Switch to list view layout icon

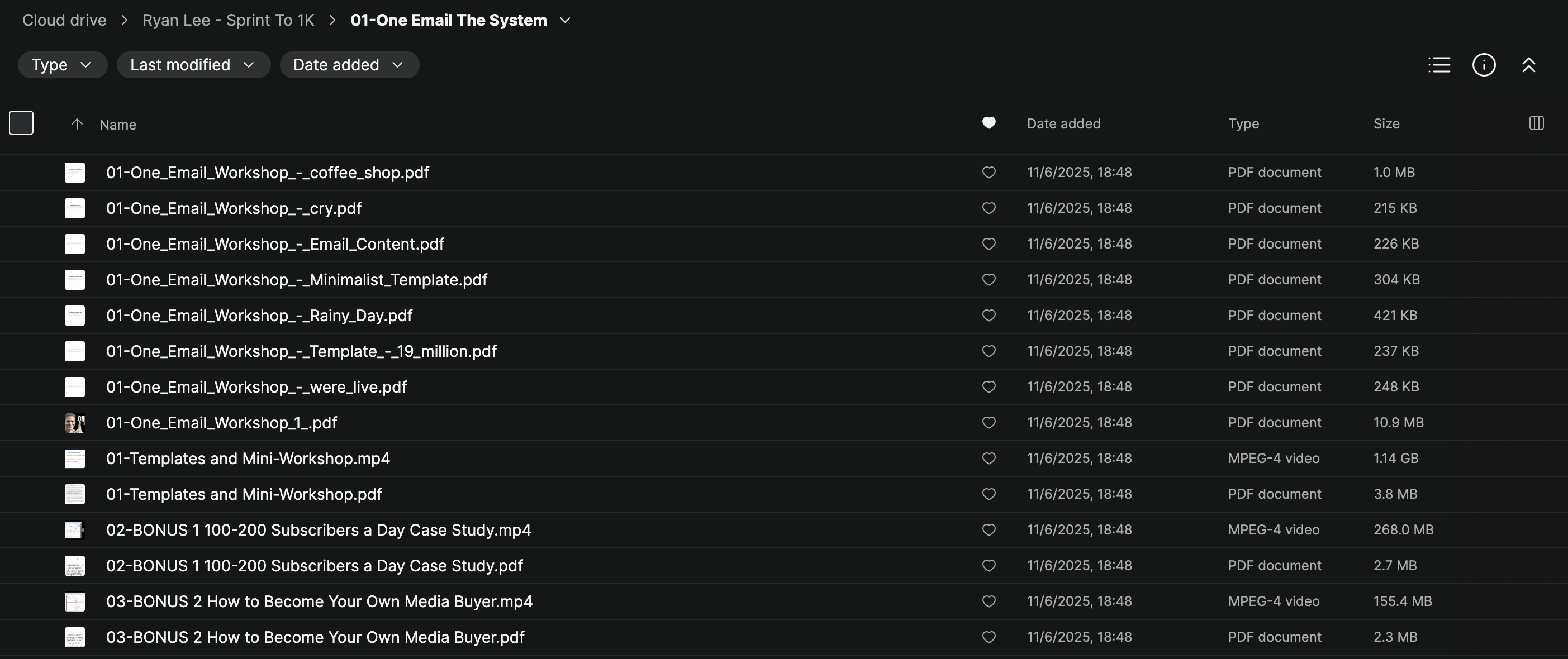click(1439, 65)
